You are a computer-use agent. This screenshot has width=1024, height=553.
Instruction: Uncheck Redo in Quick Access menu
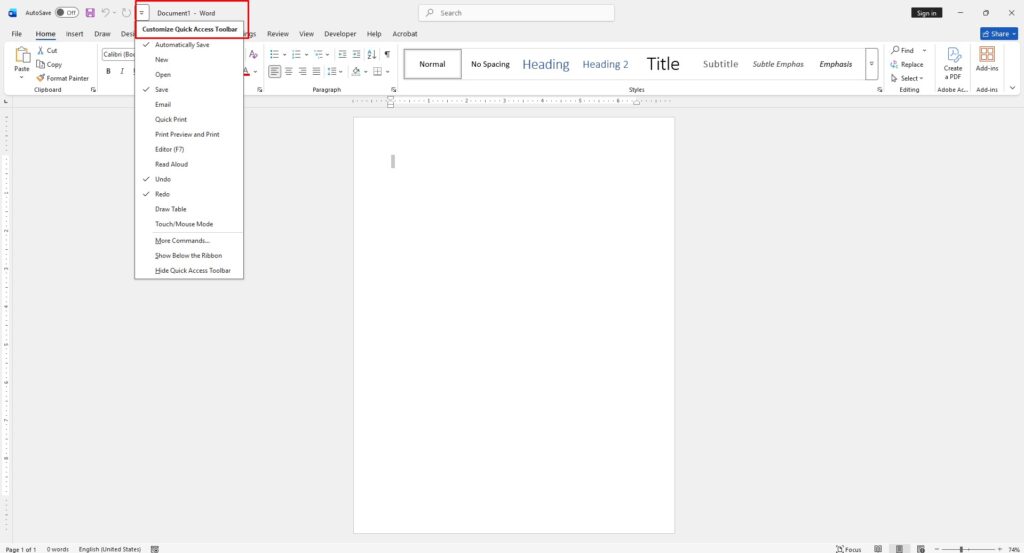click(189, 194)
